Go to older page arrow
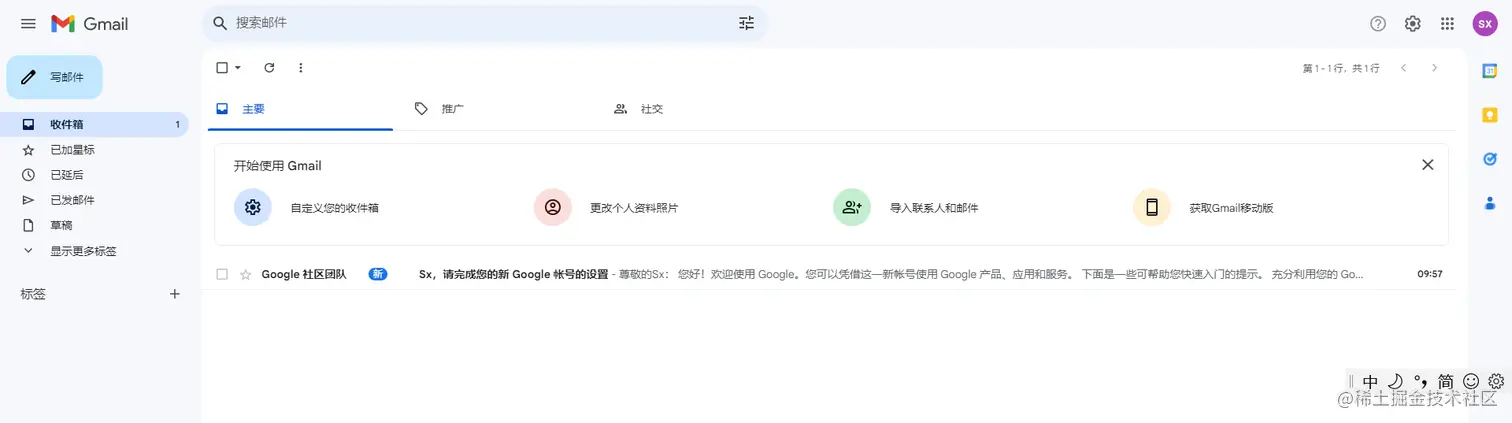 (1435, 68)
